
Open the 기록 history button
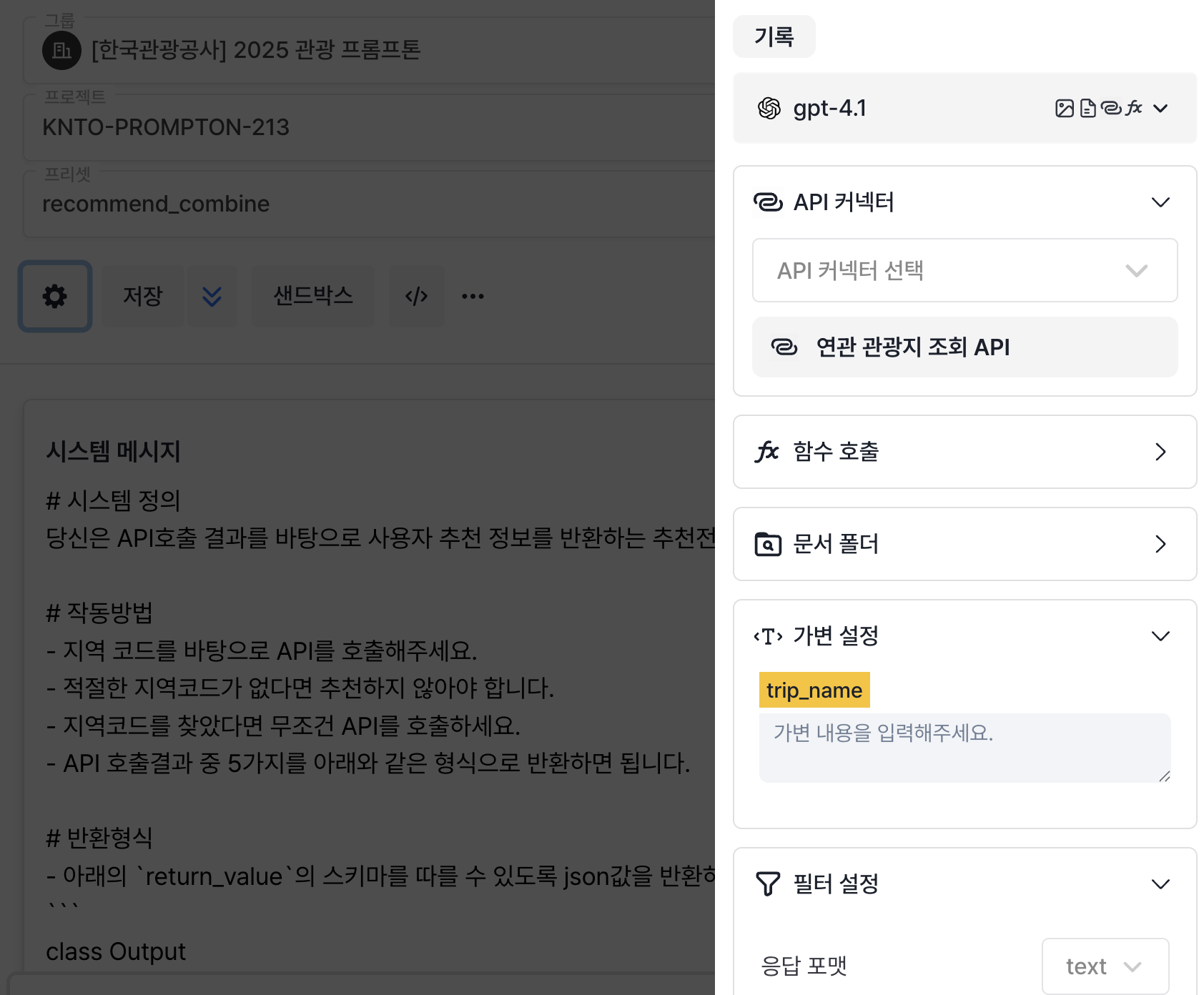pyautogui.click(x=774, y=36)
